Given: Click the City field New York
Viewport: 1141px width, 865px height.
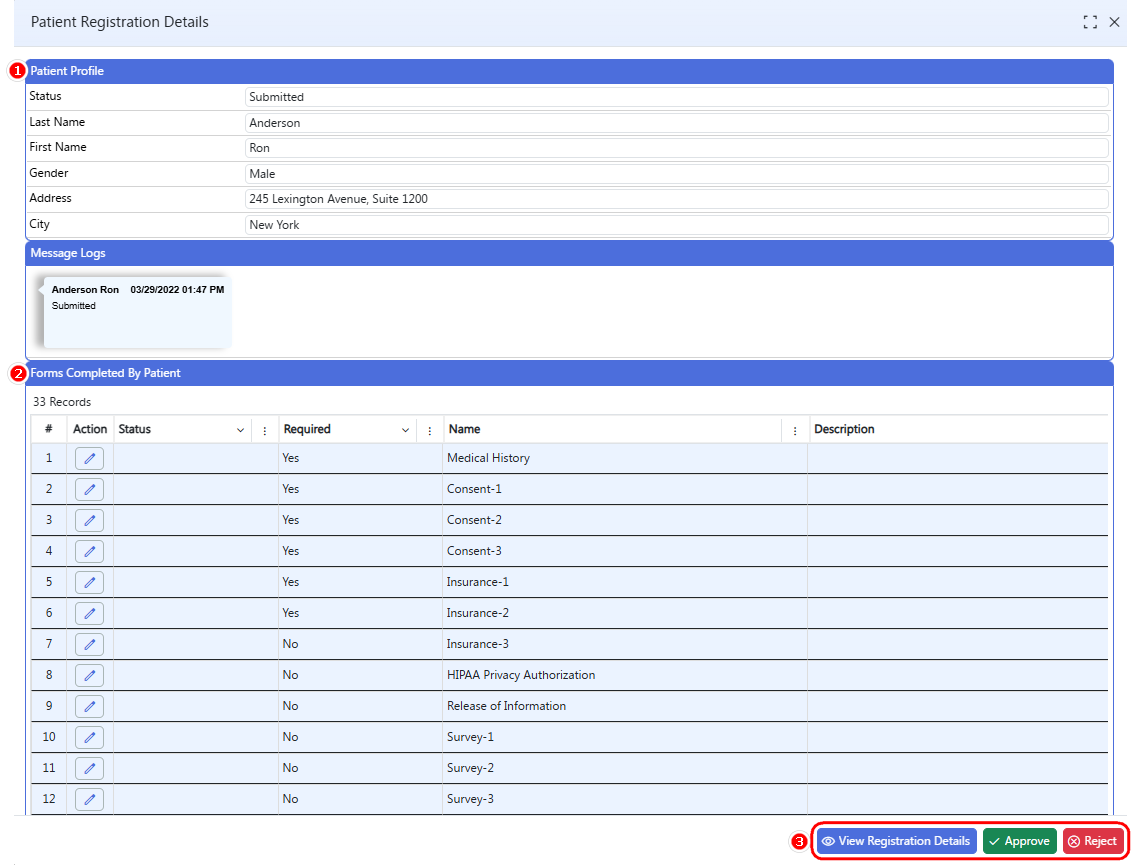Looking at the screenshot, I should click(x=677, y=225).
